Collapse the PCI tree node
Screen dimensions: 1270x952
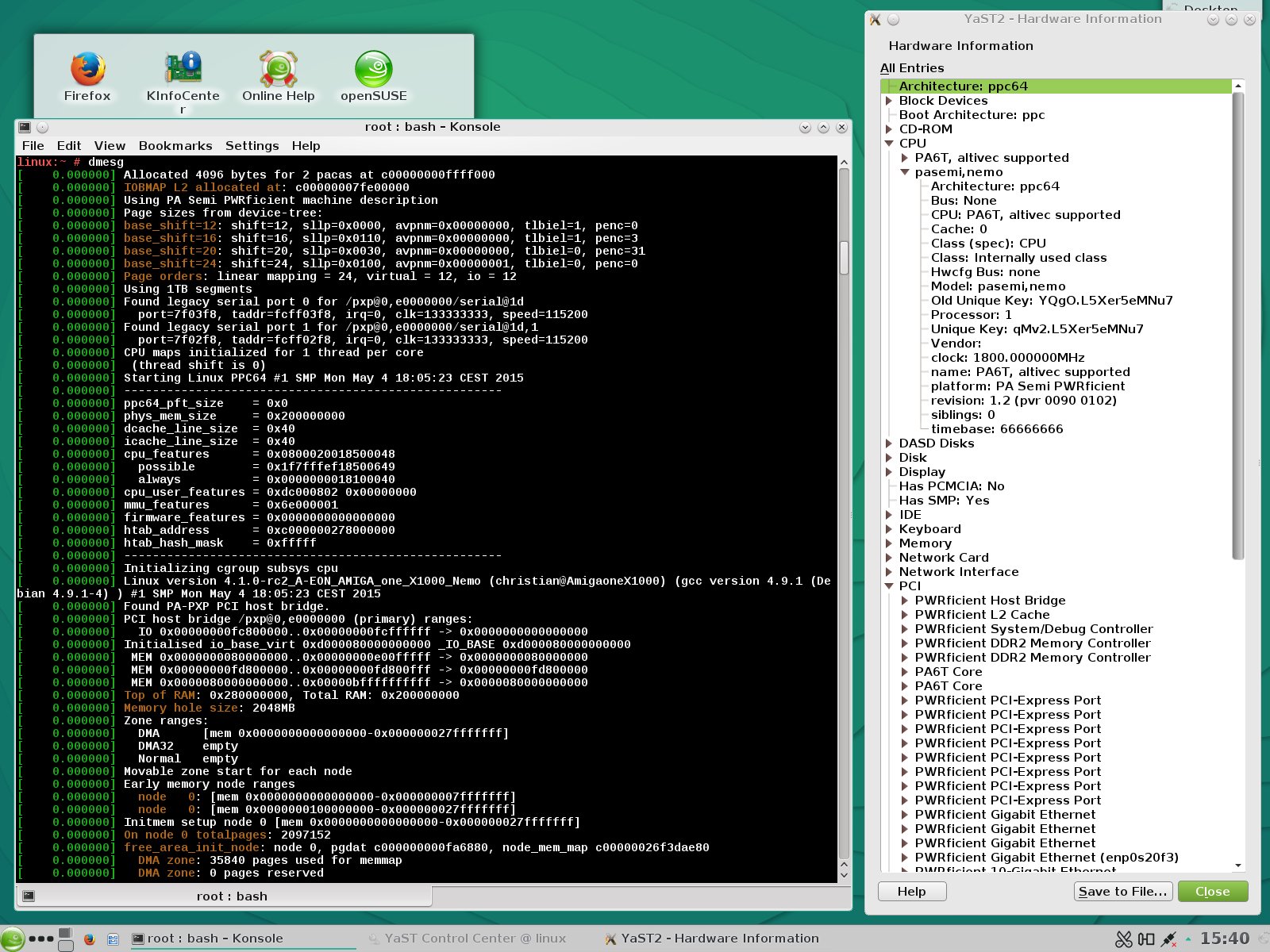click(889, 586)
